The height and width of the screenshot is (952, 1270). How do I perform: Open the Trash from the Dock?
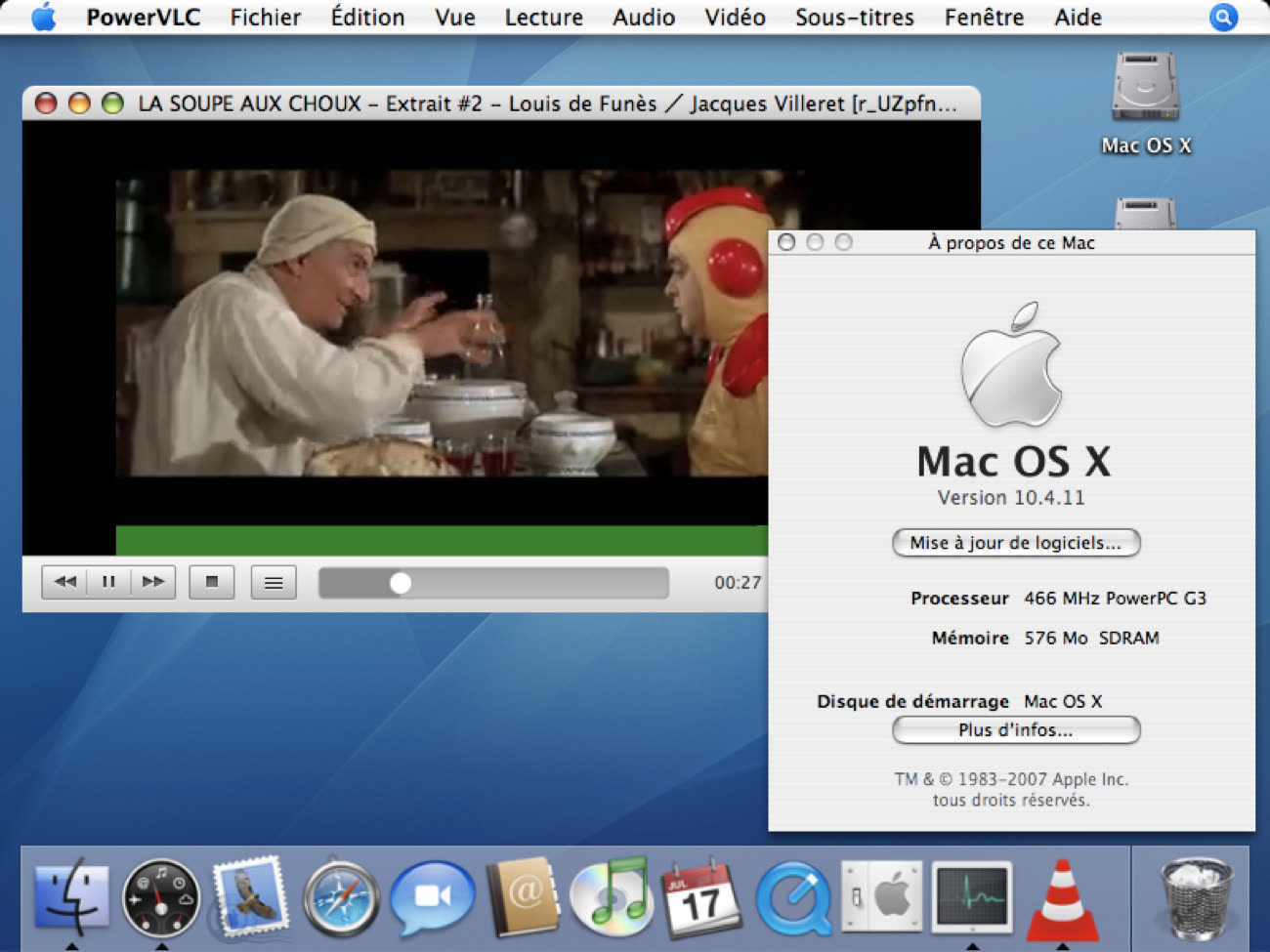click(x=1197, y=896)
